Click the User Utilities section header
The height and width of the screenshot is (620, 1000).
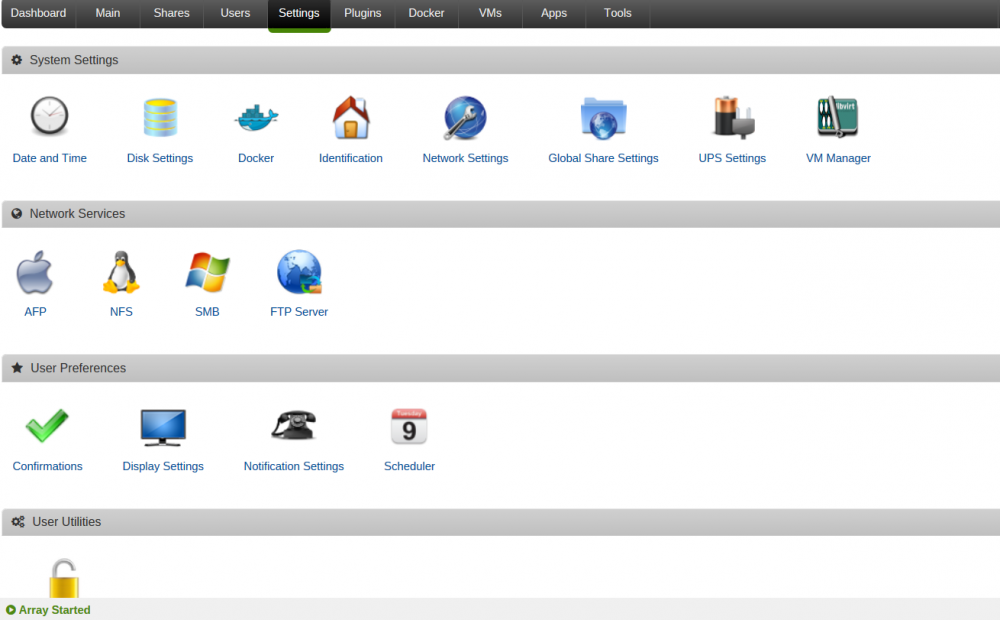click(501, 522)
